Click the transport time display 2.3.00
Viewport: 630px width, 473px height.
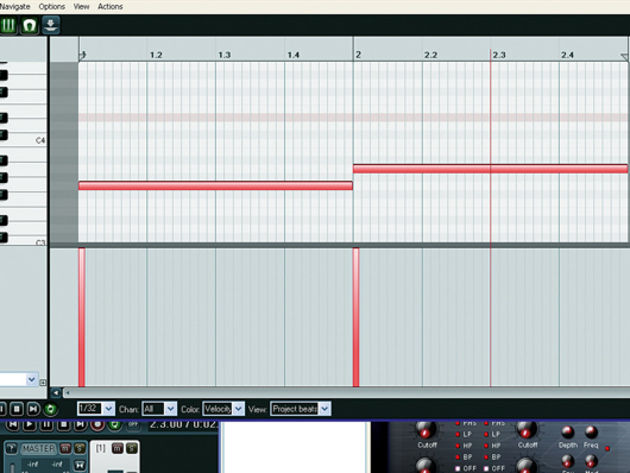click(x=183, y=425)
